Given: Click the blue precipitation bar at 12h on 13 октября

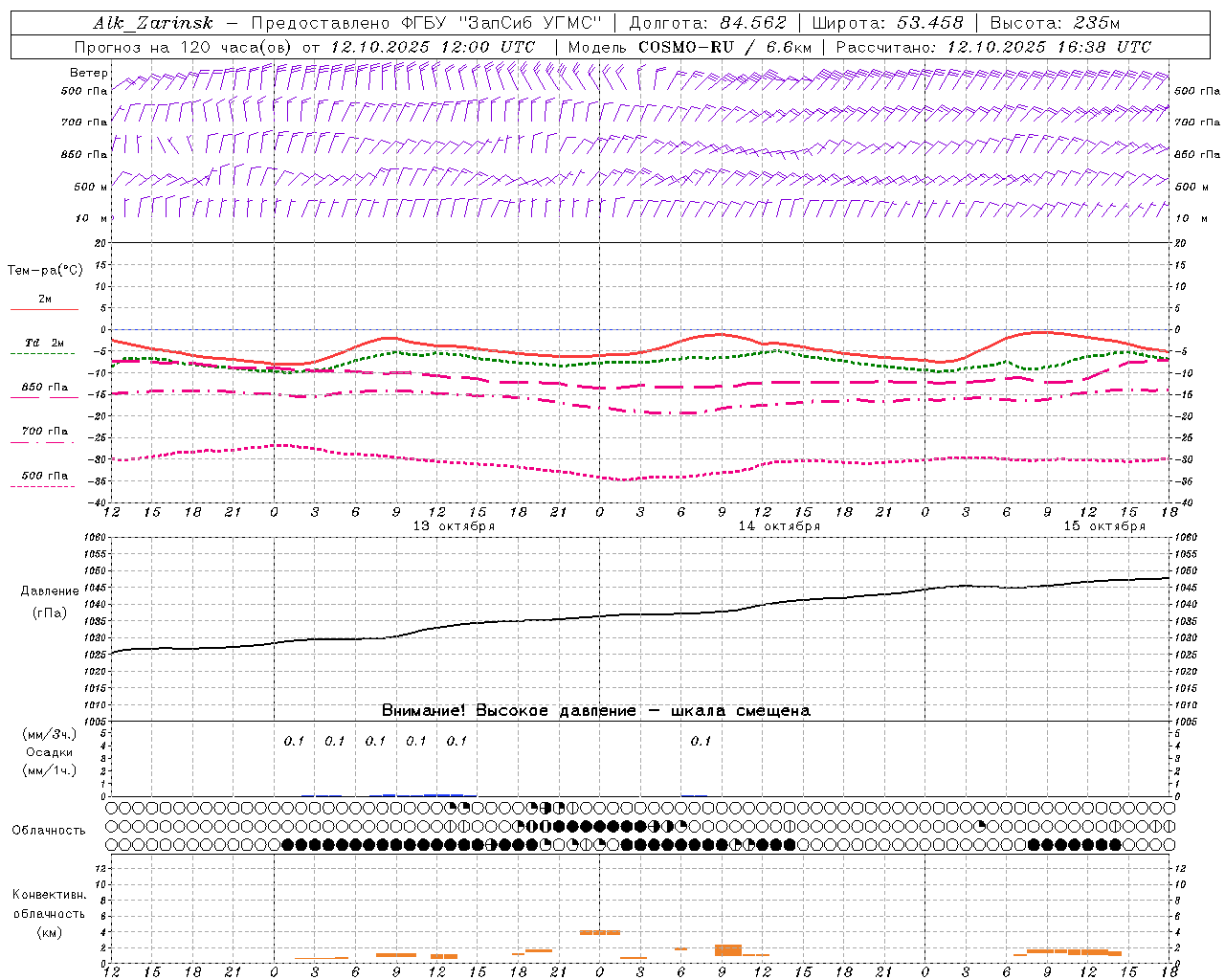Looking at the screenshot, I should pos(444,794).
